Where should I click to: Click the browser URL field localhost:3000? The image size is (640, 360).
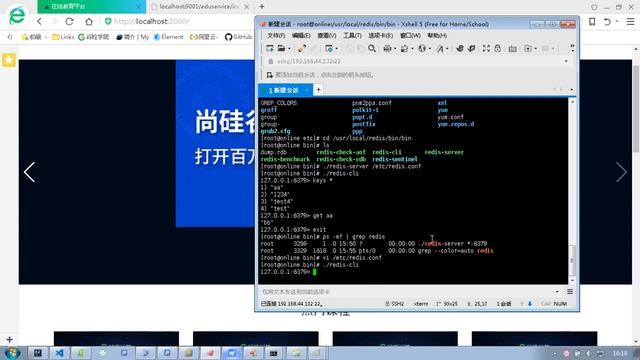151,21
